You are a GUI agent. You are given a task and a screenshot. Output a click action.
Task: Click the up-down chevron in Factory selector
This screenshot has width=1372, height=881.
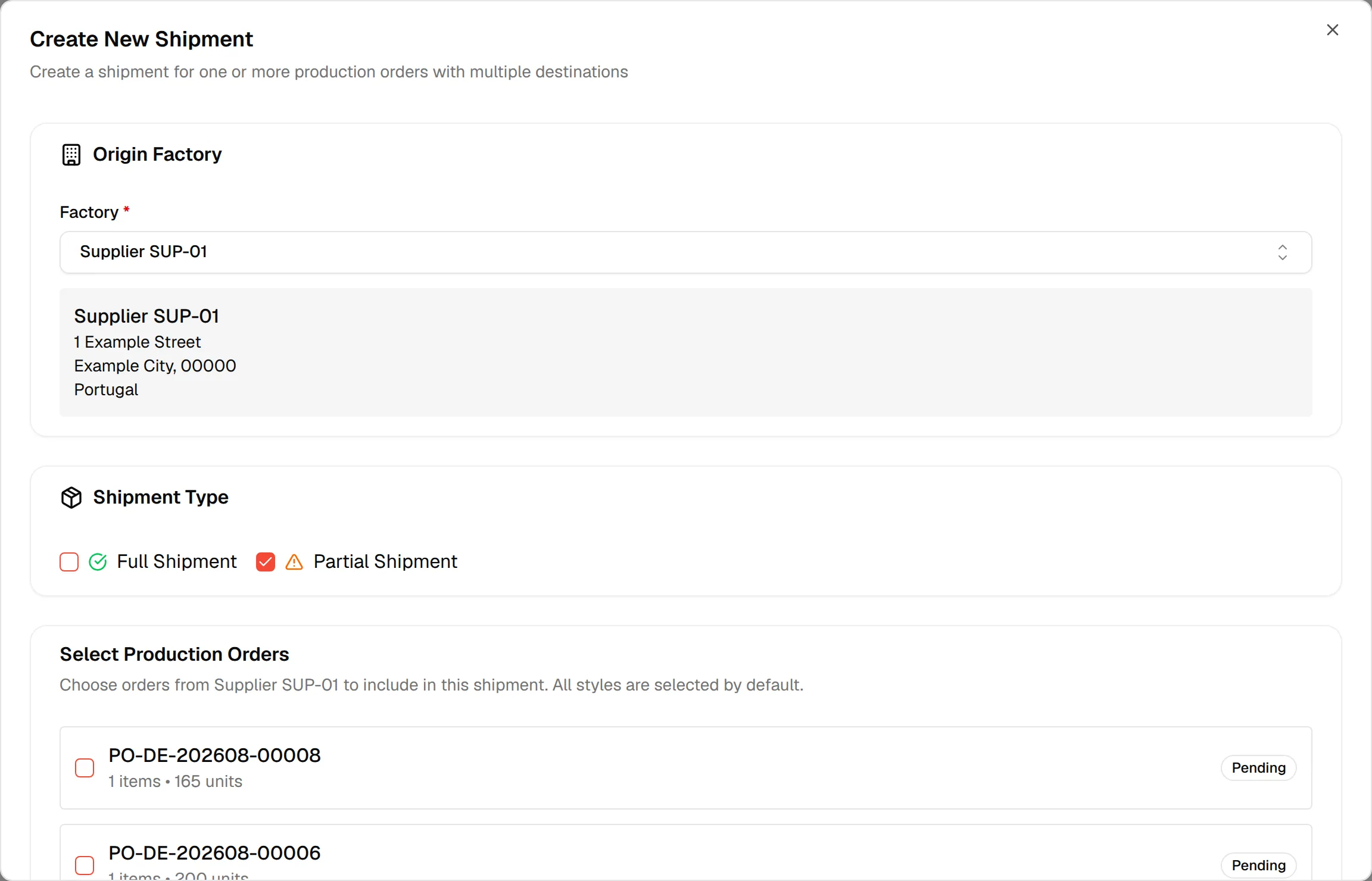(1283, 252)
